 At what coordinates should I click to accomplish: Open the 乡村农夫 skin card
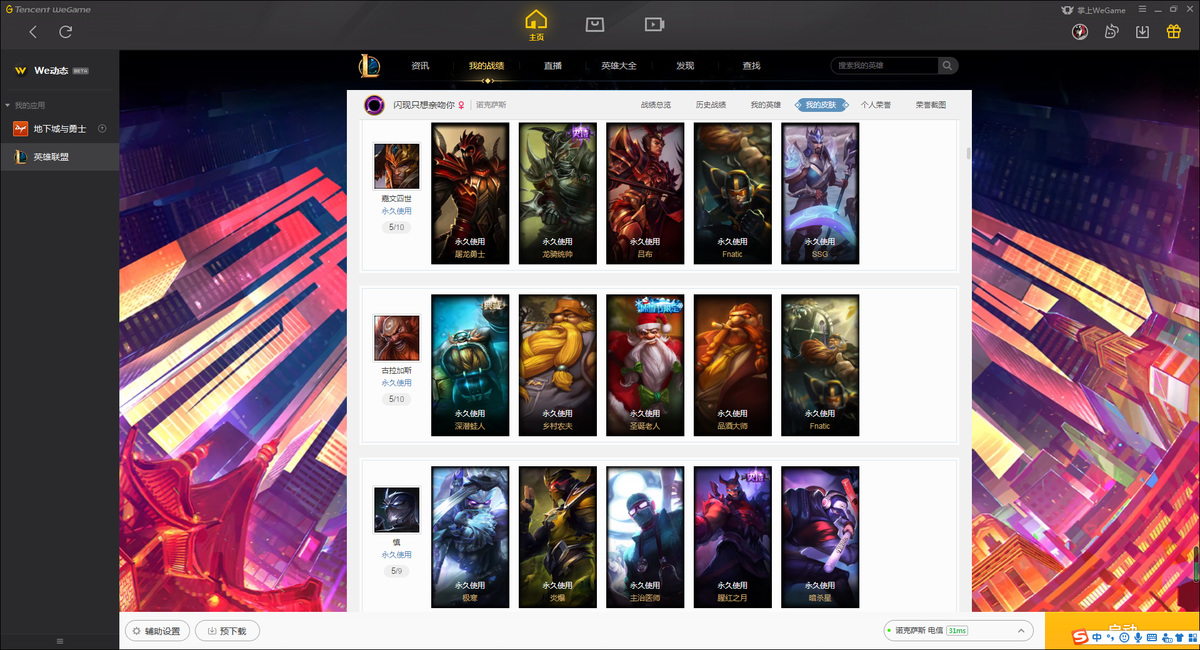pos(558,365)
